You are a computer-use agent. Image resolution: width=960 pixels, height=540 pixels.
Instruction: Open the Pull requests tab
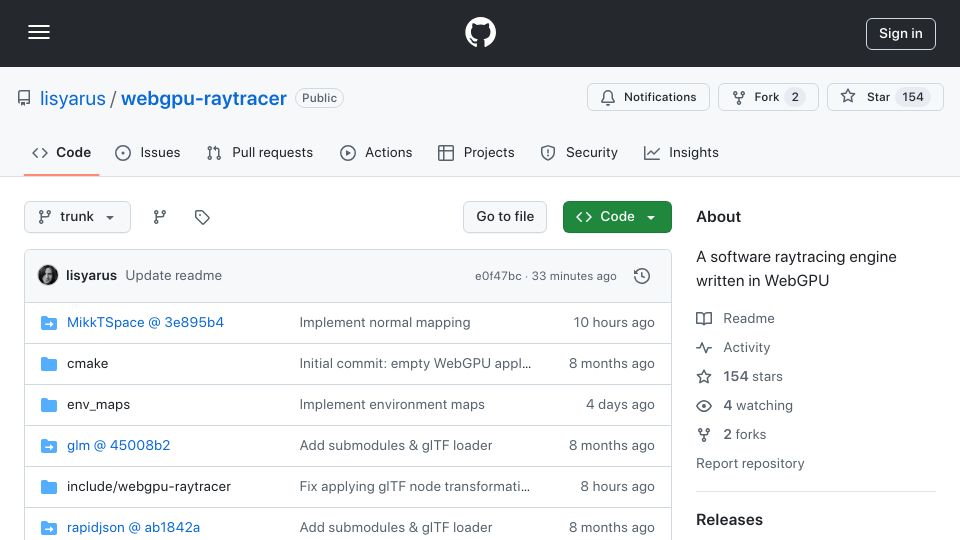[260, 152]
